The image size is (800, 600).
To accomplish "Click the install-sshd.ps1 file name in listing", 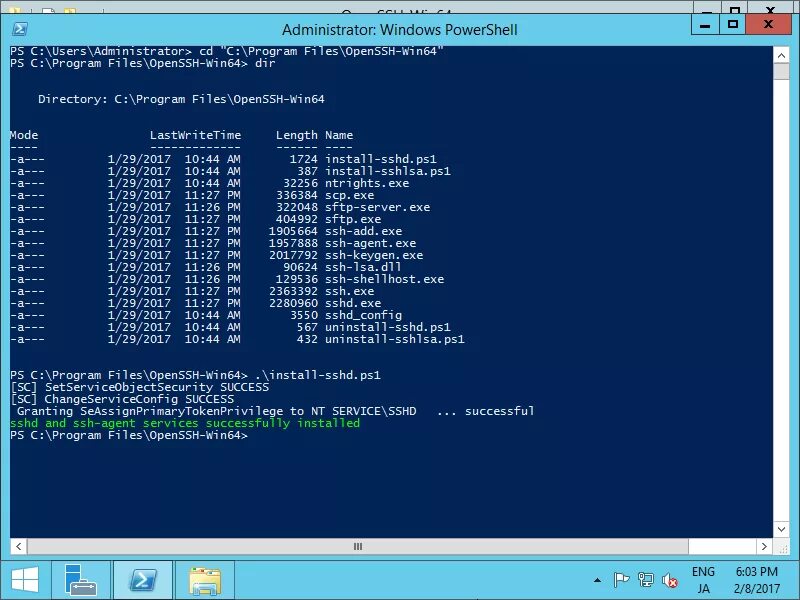I will [x=381, y=159].
